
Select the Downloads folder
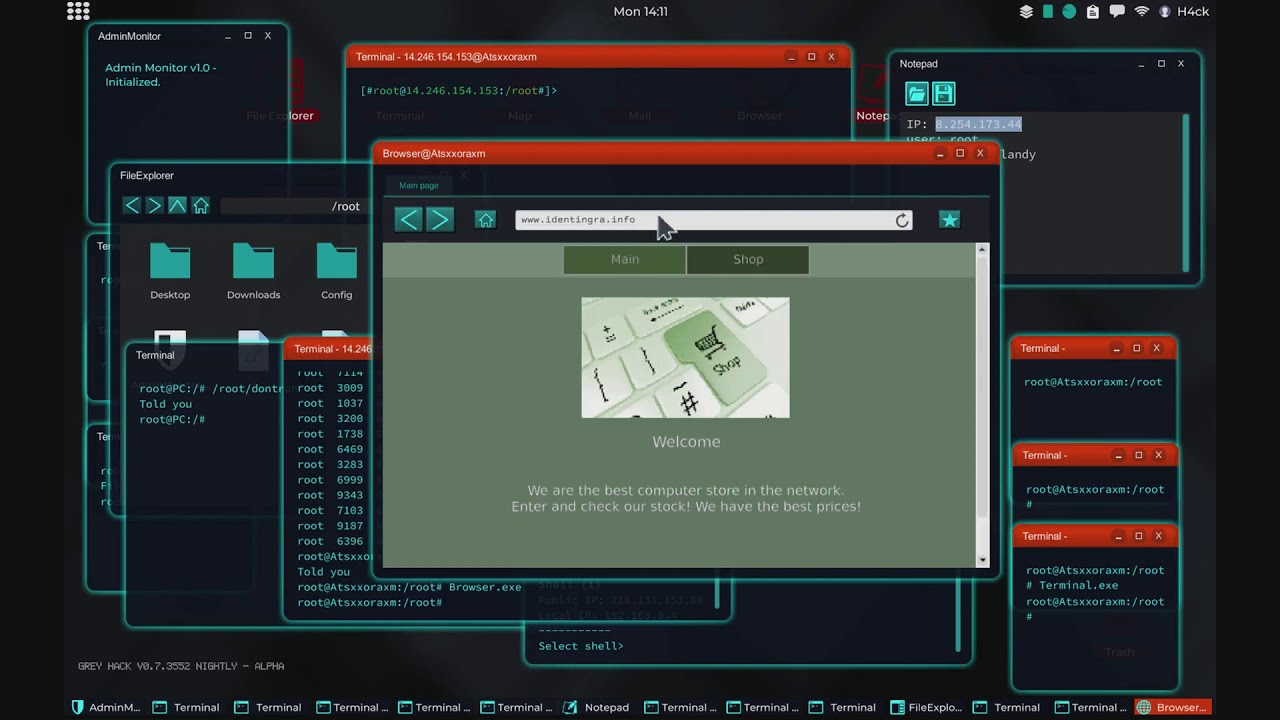(x=253, y=271)
